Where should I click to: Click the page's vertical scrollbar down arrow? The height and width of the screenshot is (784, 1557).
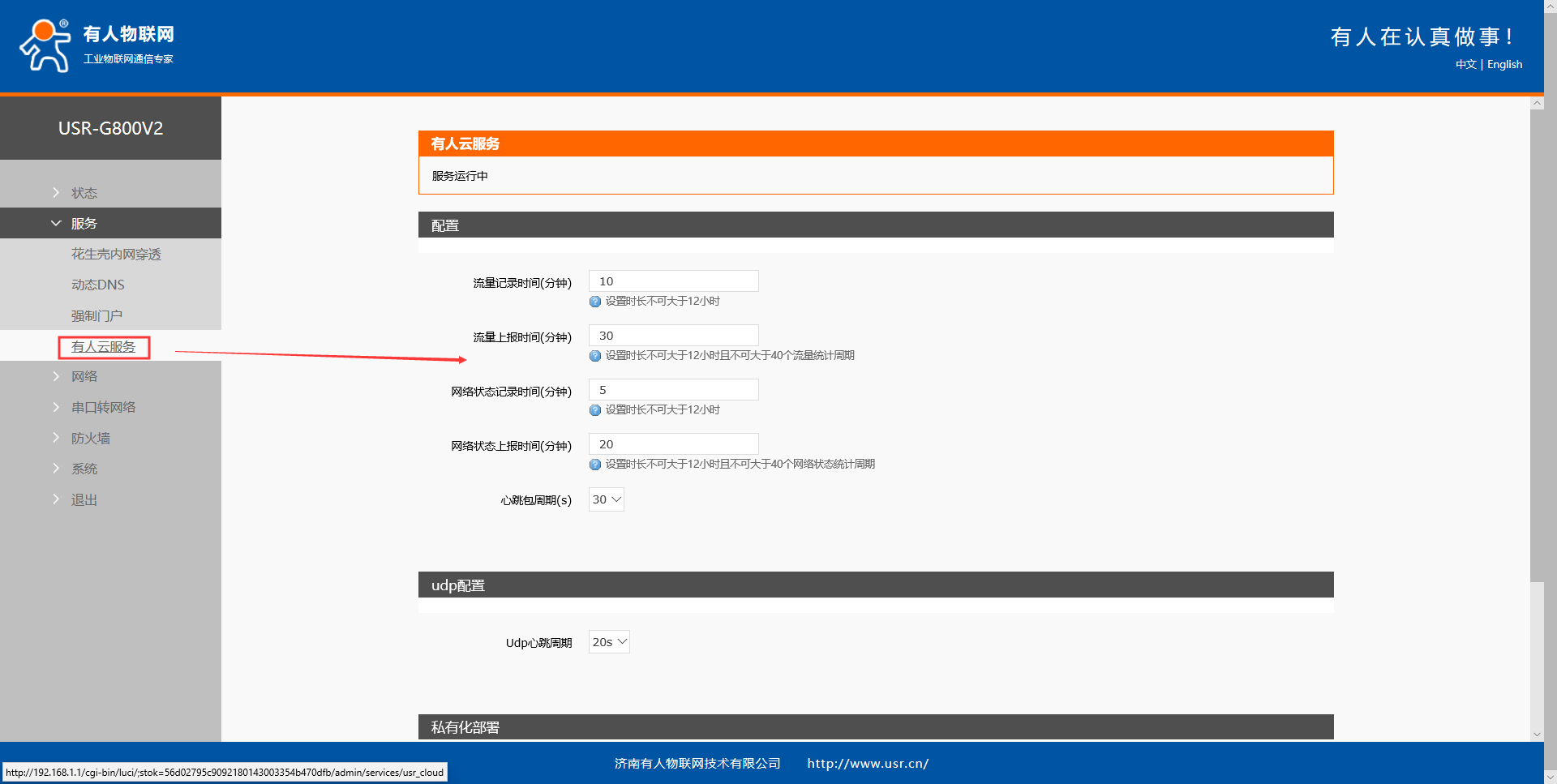1537,735
